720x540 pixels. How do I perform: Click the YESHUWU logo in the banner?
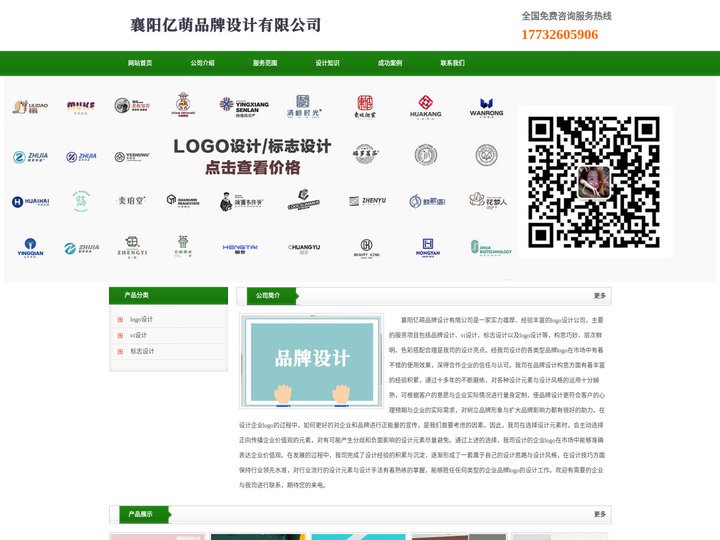coord(132,157)
